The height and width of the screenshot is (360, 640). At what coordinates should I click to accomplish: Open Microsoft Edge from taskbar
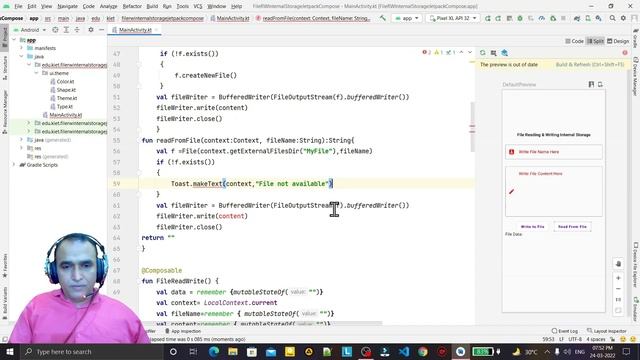214,351
